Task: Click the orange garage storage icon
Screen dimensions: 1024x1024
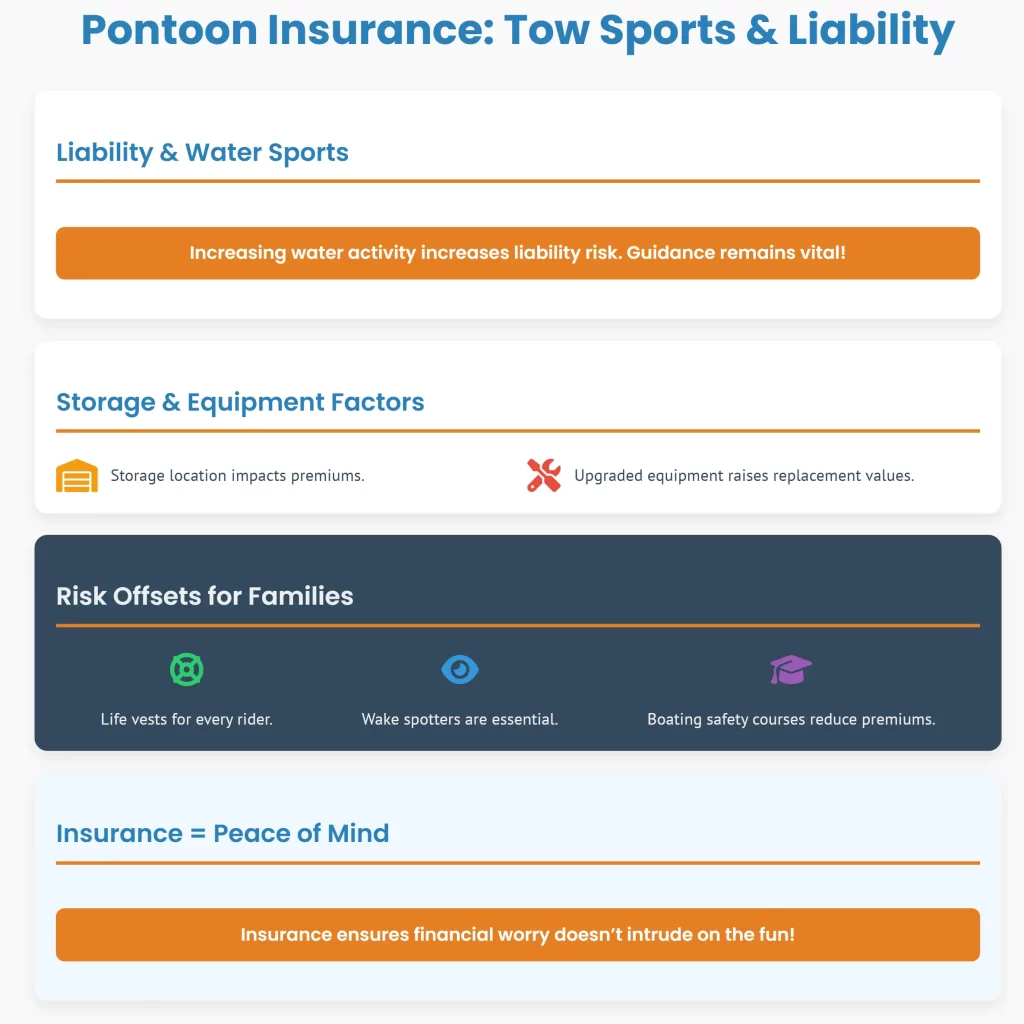Action: (77, 476)
